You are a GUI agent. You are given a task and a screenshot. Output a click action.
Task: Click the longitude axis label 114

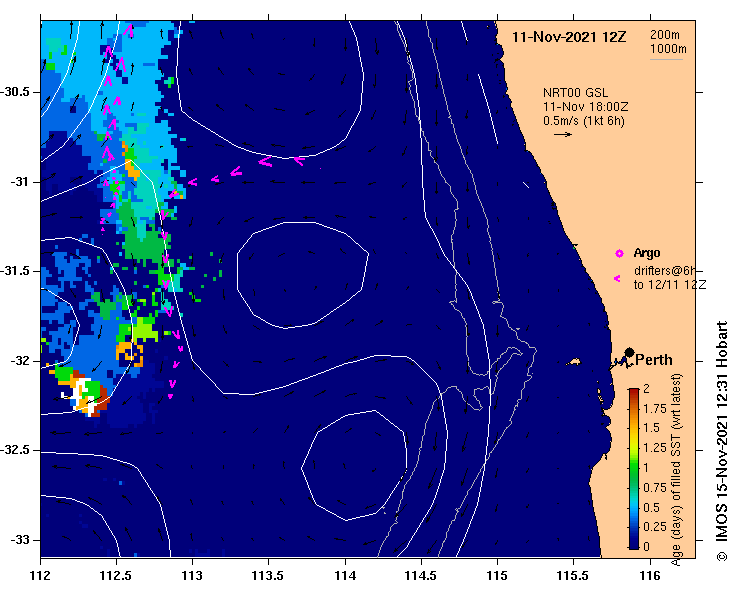[x=345, y=576]
